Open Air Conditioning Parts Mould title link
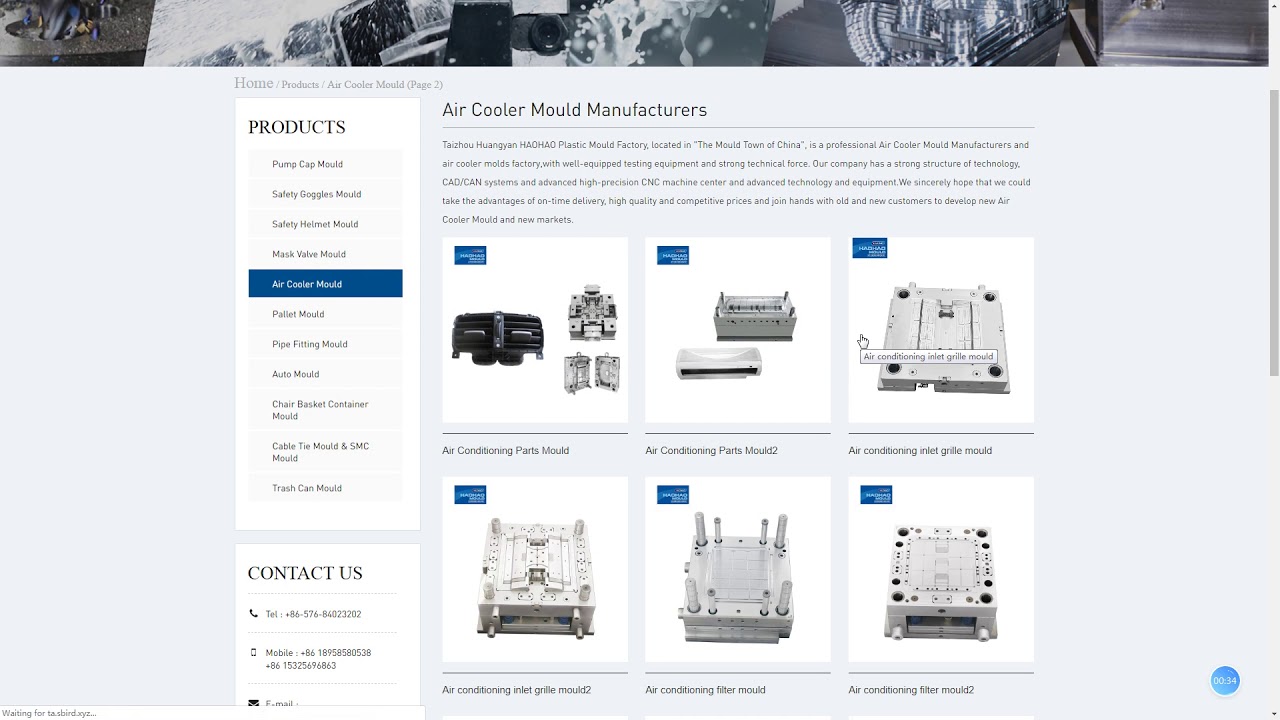The image size is (1280, 720). 505,451
